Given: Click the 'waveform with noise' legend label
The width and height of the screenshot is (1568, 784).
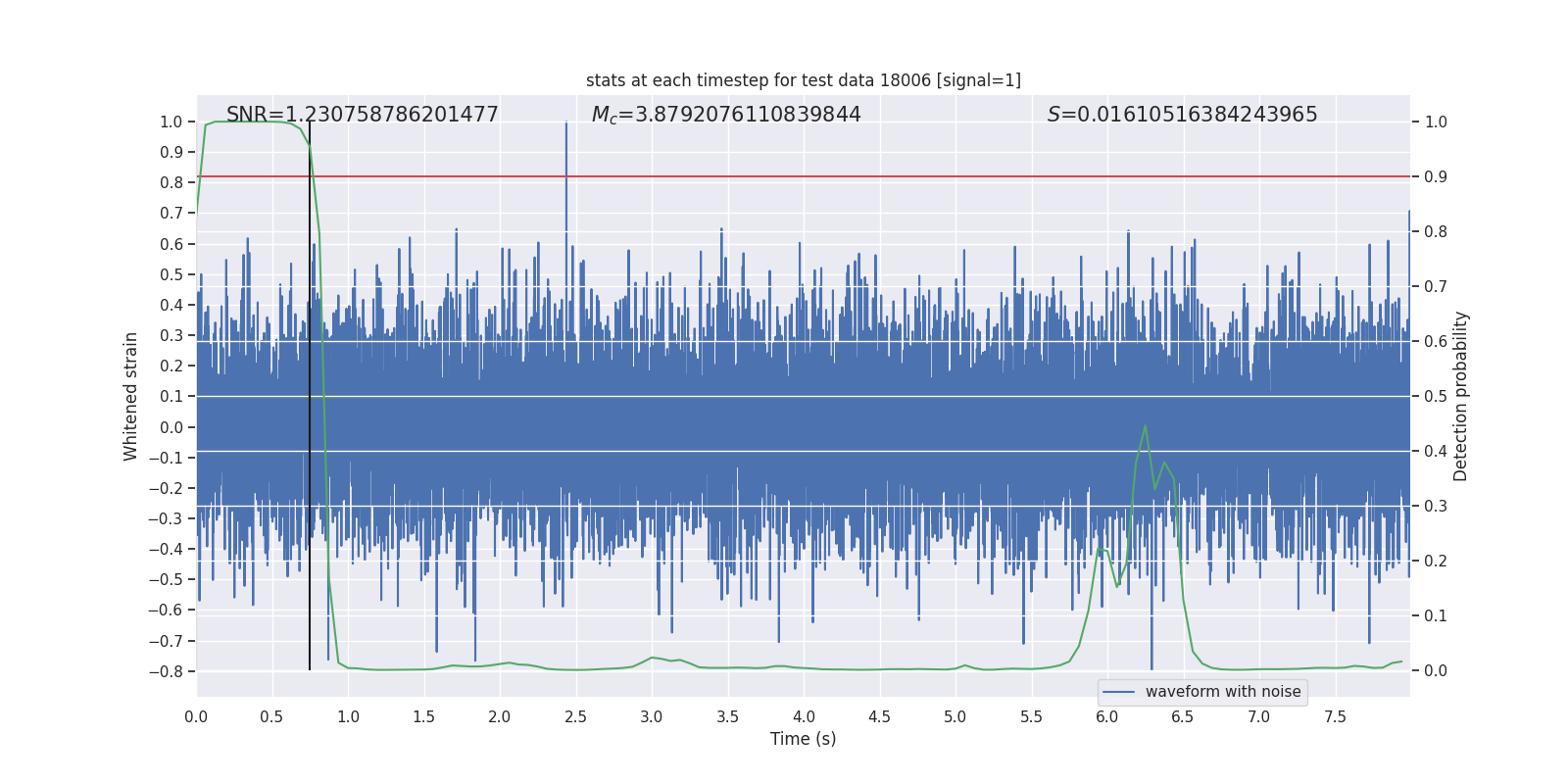Looking at the screenshot, I should [x=1222, y=692].
